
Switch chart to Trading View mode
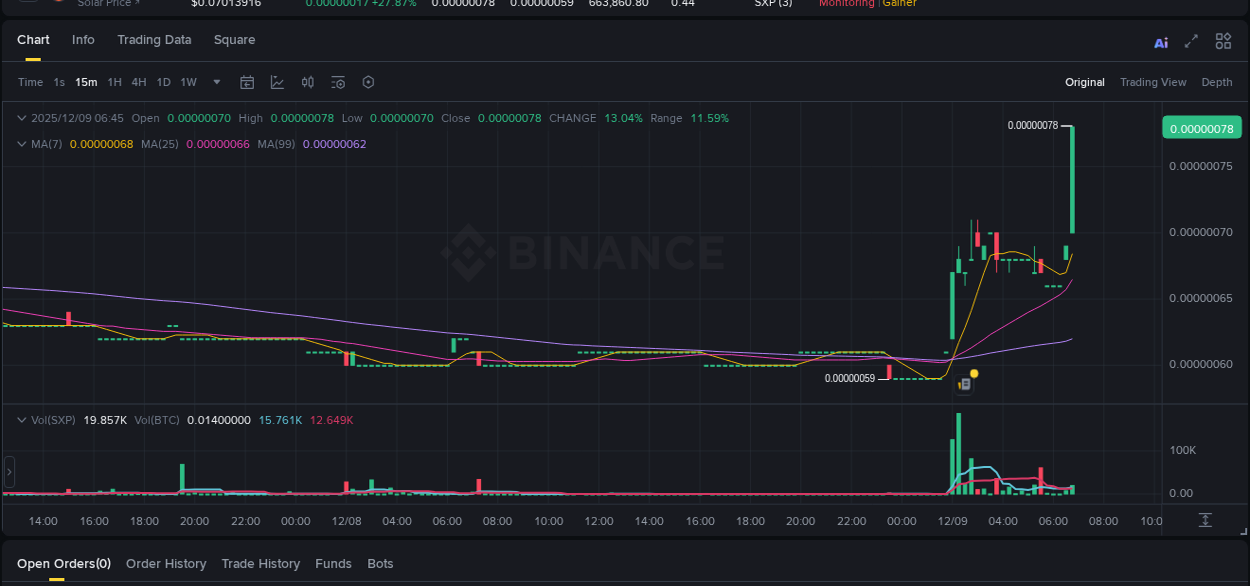tap(1152, 82)
